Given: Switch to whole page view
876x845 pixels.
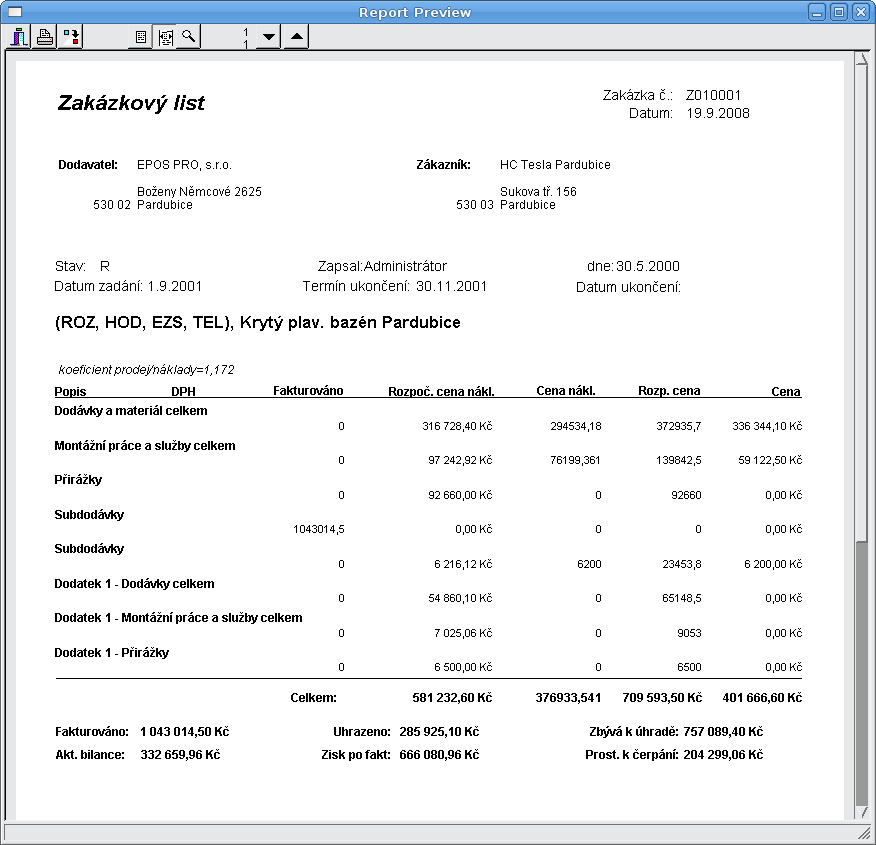Looking at the screenshot, I should point(141,38).
